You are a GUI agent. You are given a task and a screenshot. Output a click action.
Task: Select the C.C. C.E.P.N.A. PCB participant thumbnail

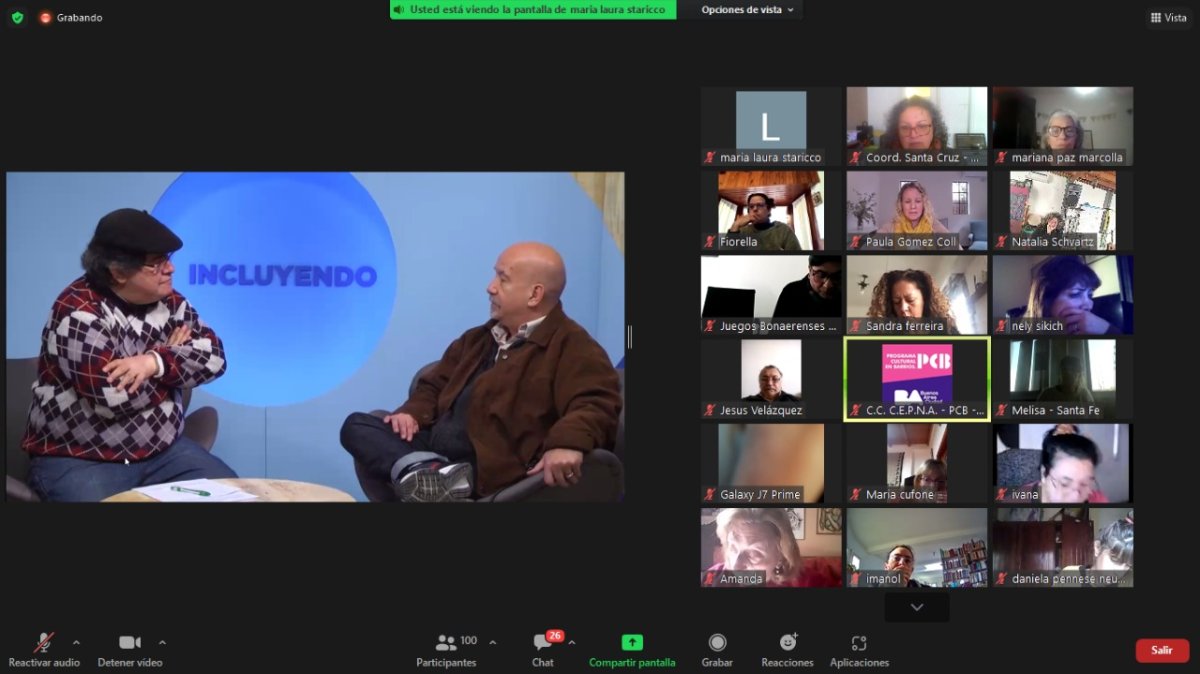click(x=917, y=379)
